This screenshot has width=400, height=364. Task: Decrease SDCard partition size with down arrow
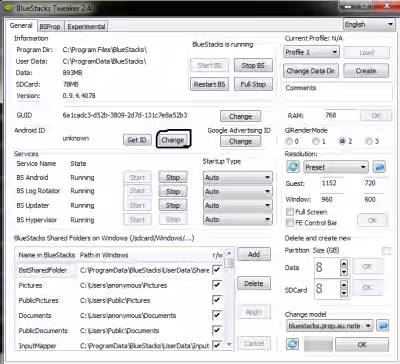tap(344, 293)
